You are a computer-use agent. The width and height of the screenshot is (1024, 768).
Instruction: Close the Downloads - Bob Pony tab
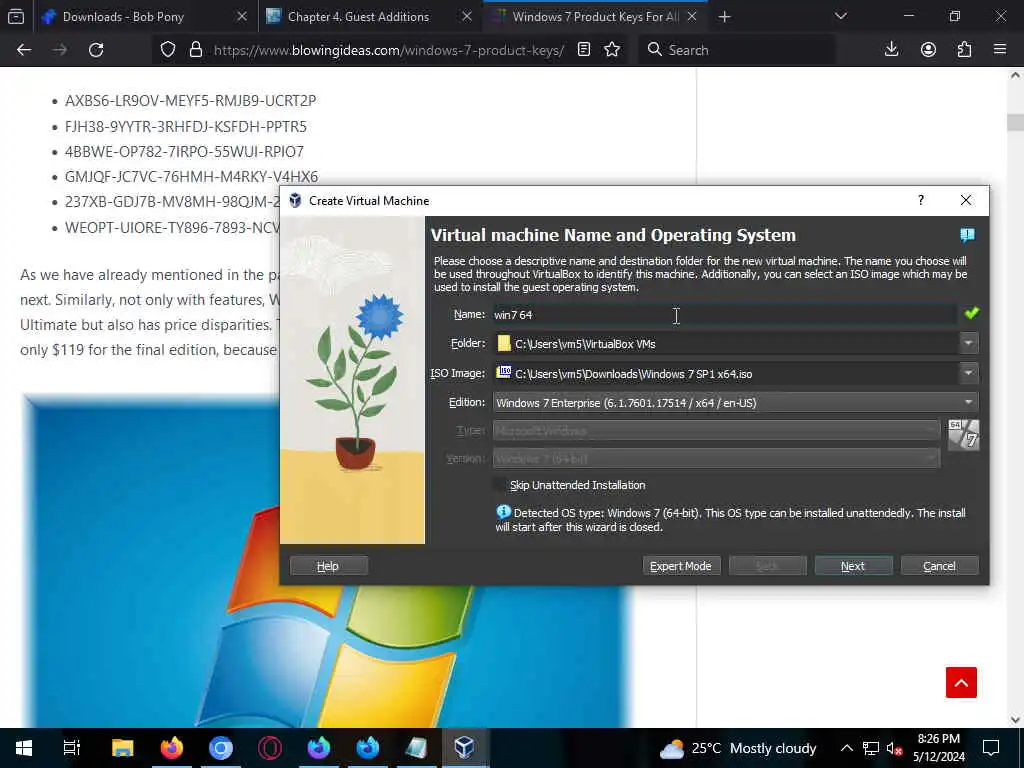click(242, 16)
